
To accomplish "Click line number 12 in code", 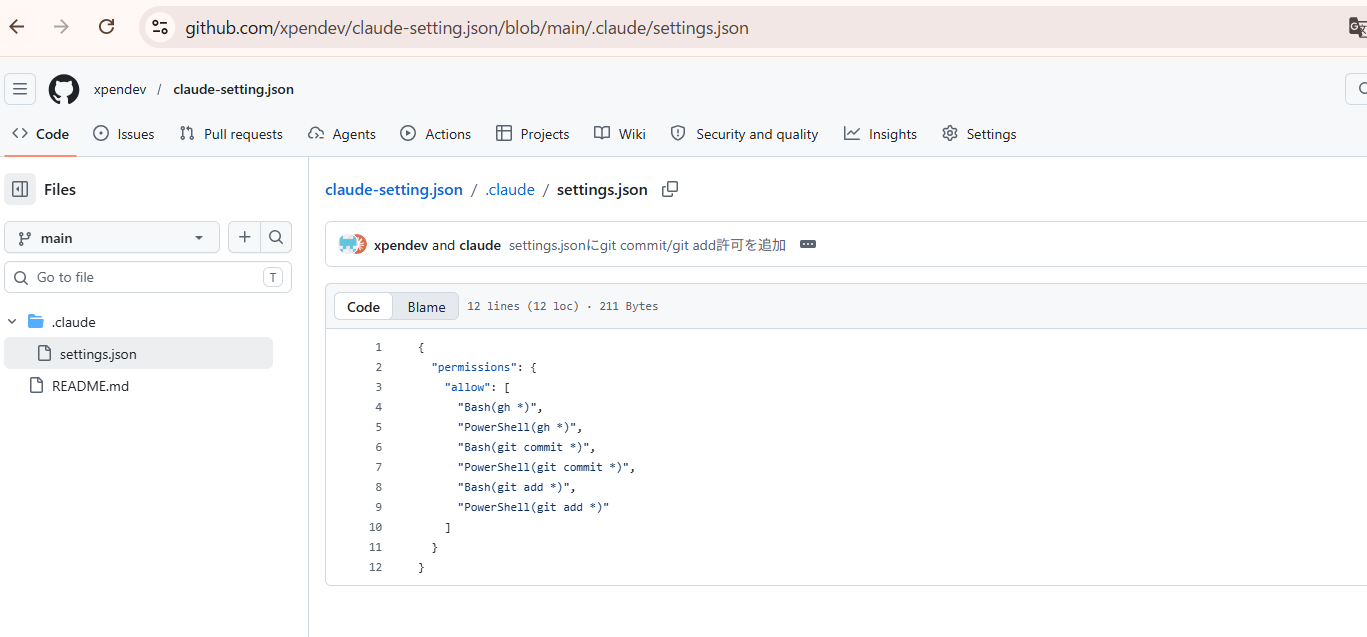I will coord(375,567).
